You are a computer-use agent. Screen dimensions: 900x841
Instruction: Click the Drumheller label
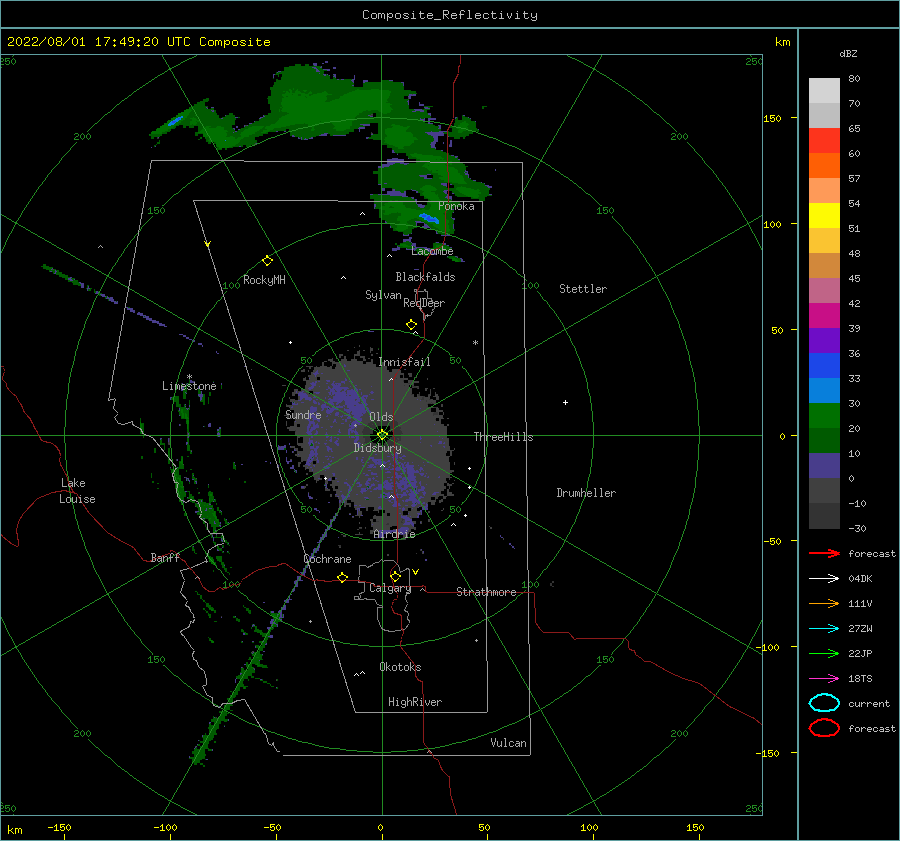pyautogui.click(x=586, y=493)
